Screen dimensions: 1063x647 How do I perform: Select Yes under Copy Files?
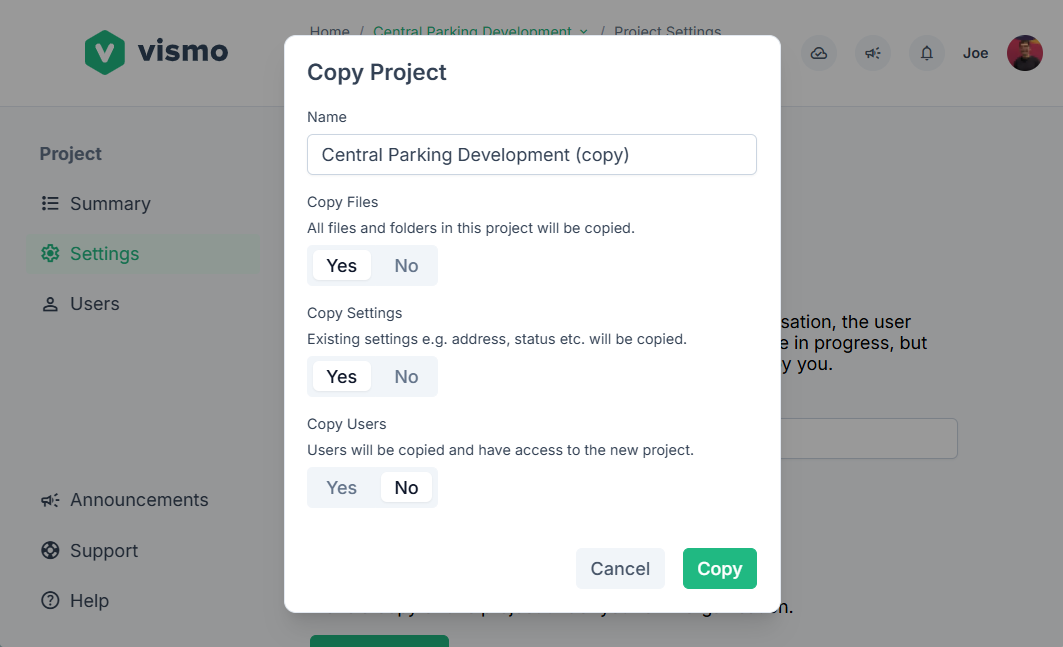[342, 266]
